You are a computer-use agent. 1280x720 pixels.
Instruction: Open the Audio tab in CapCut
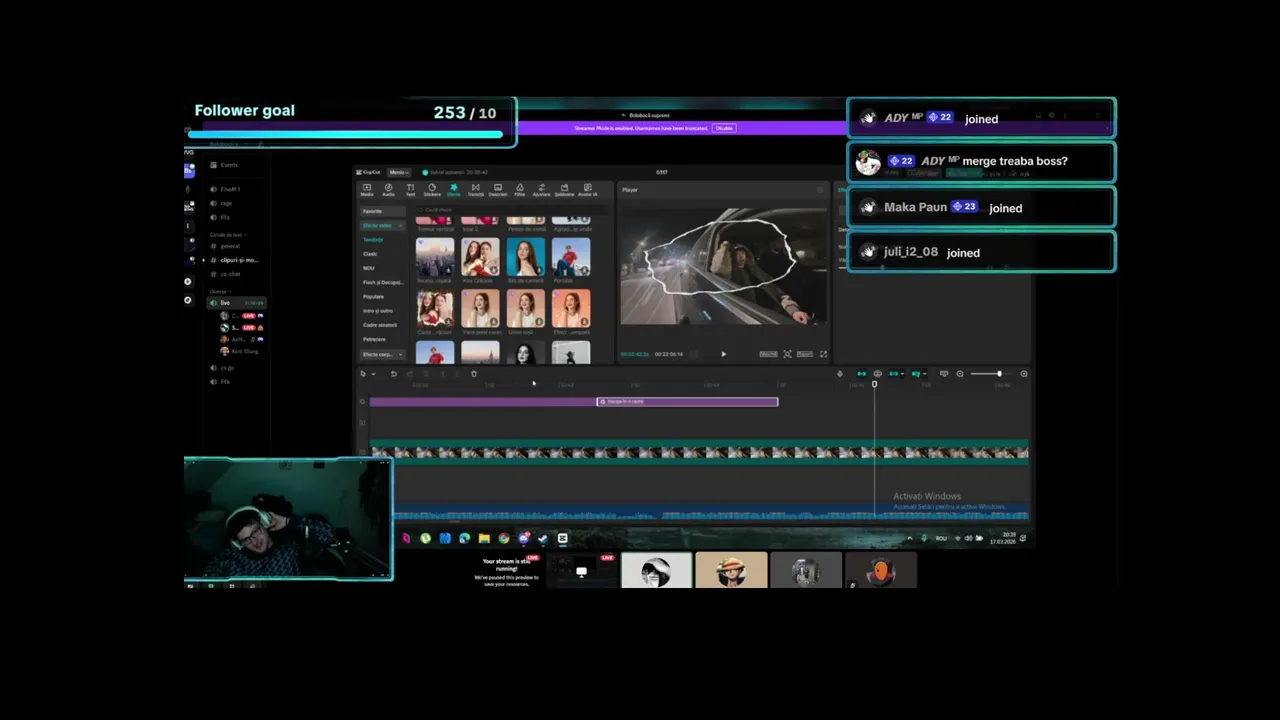(x=388, y=189)
